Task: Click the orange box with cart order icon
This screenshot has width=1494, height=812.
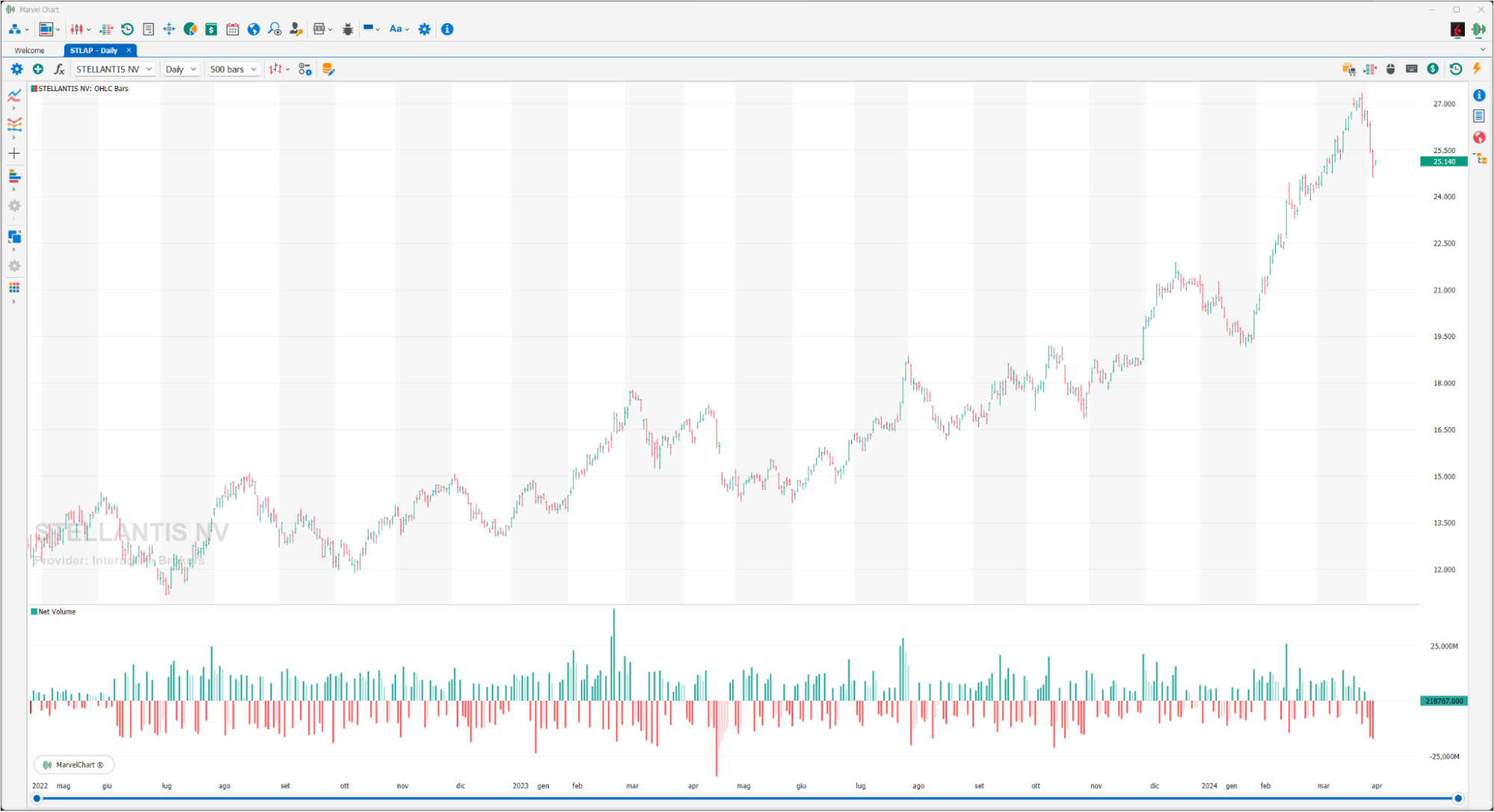Action: (1349, 69)
